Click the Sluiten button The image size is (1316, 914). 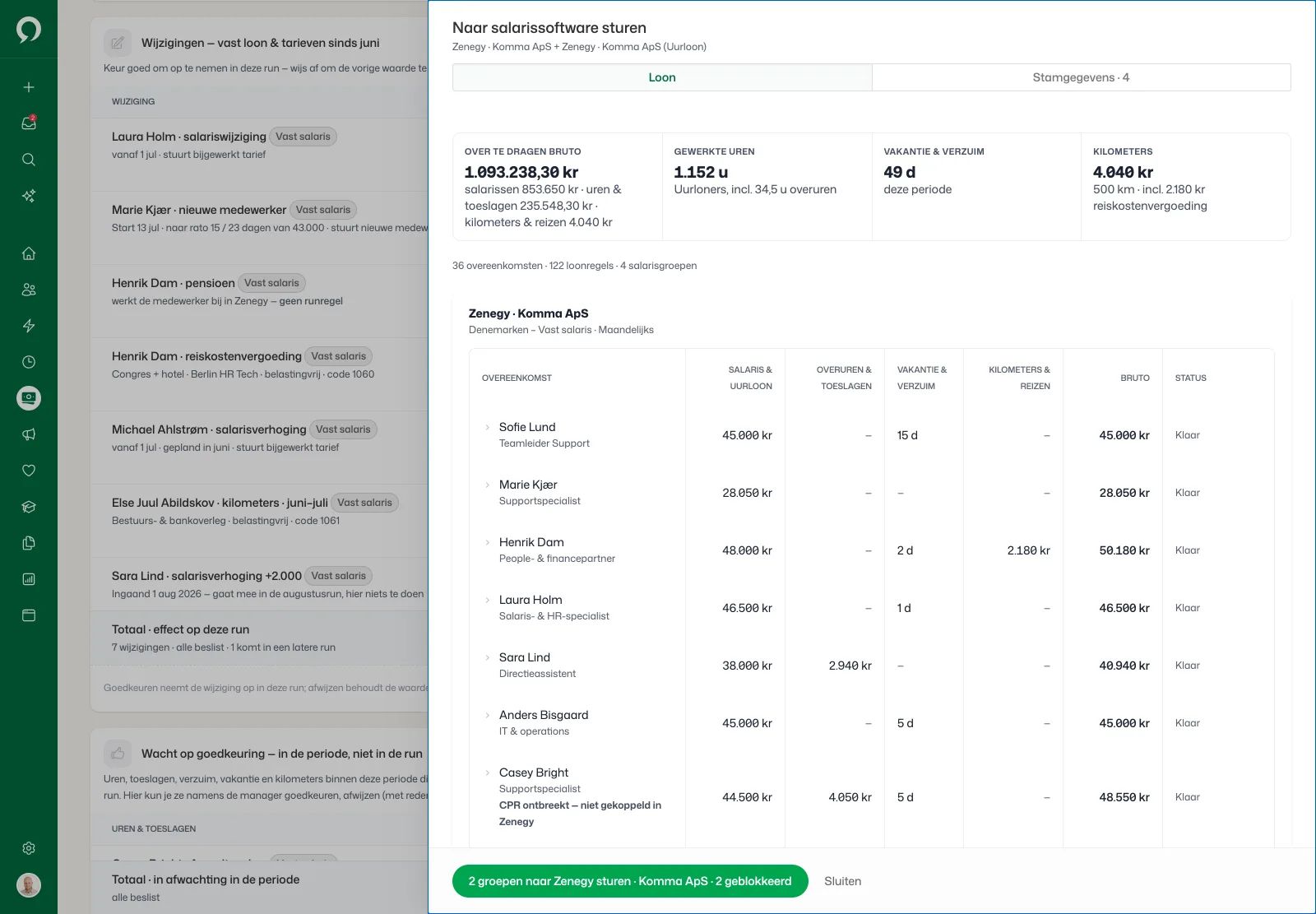(843, 881)
